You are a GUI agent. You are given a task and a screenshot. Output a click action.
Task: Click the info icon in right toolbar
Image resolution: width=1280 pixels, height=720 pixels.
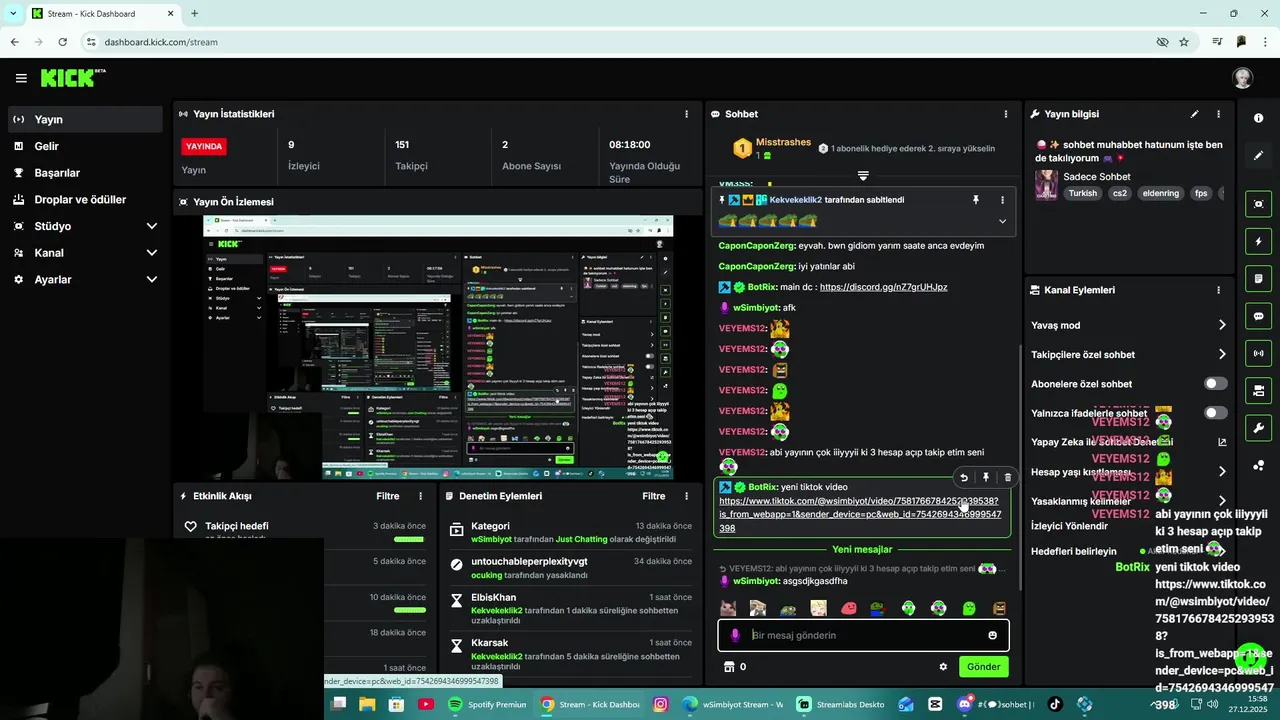tap(1258, 118)
